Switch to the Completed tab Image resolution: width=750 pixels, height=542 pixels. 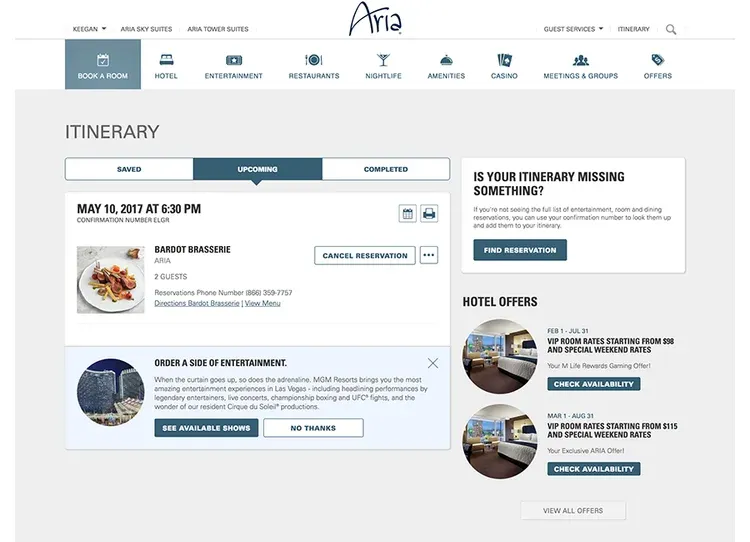pos(386,169)
